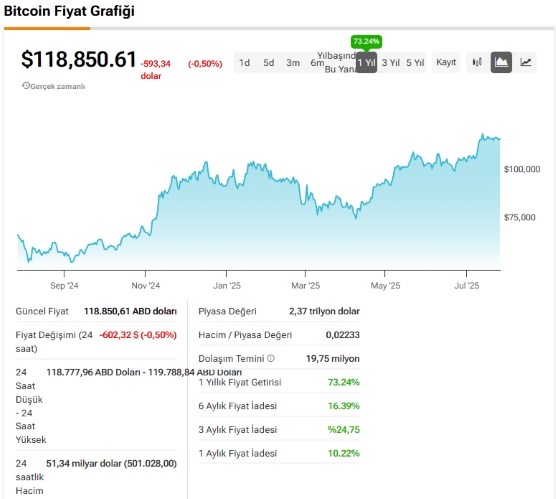The image size is (556, 499).
Task: Select the 1 Yıl time range
Action: click(366, 63)
